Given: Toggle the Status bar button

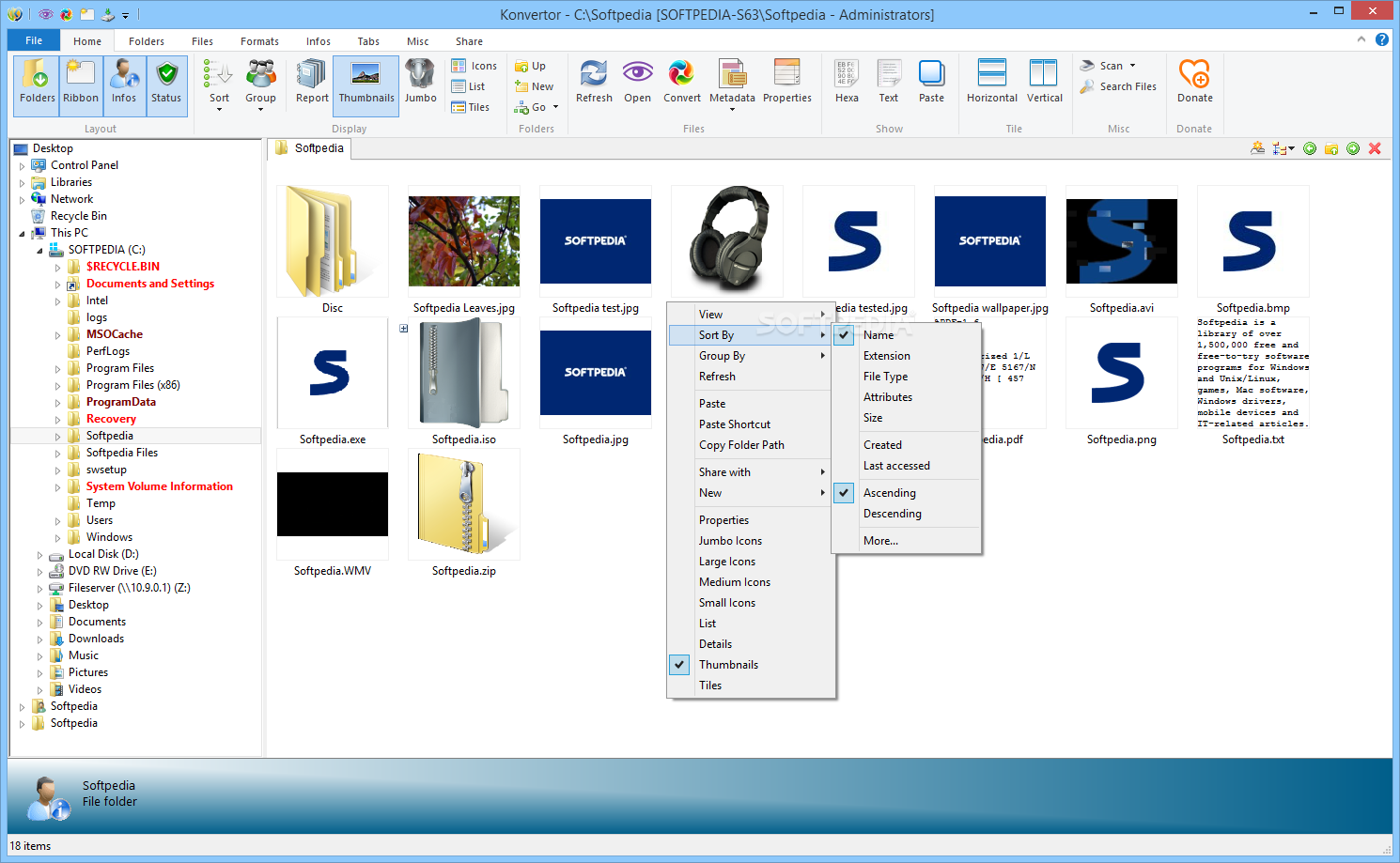Looking at the screenshot, I should 166,85.
